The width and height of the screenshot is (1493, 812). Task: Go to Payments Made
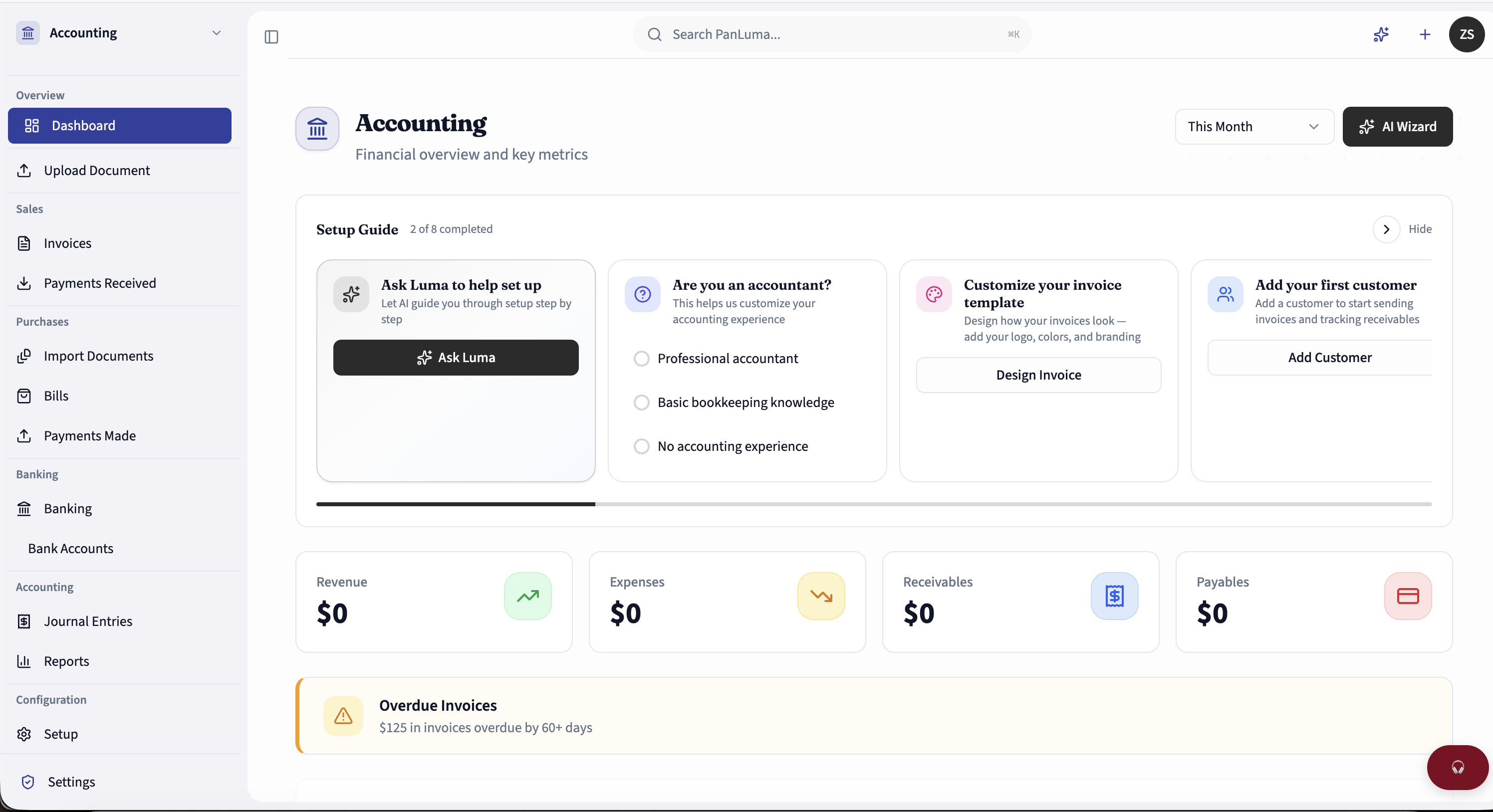pos(90,435)
